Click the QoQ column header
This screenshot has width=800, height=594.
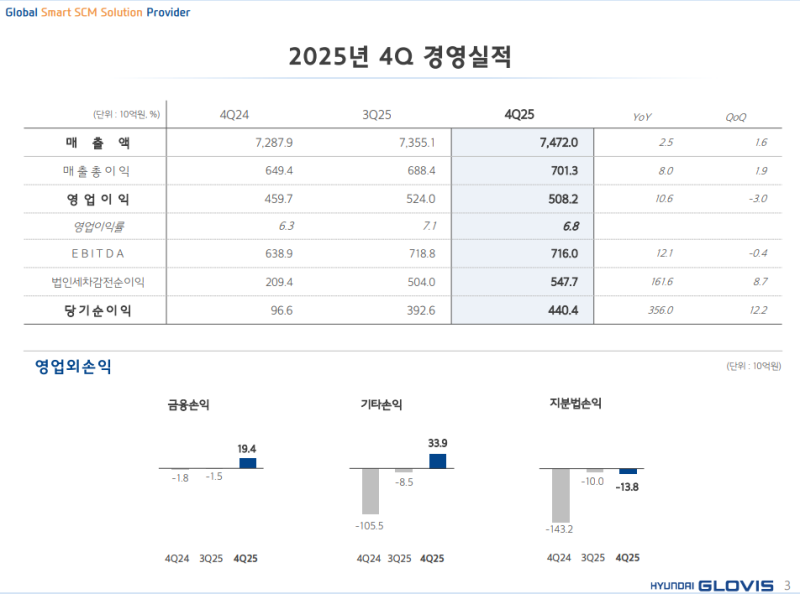point(736,117)
